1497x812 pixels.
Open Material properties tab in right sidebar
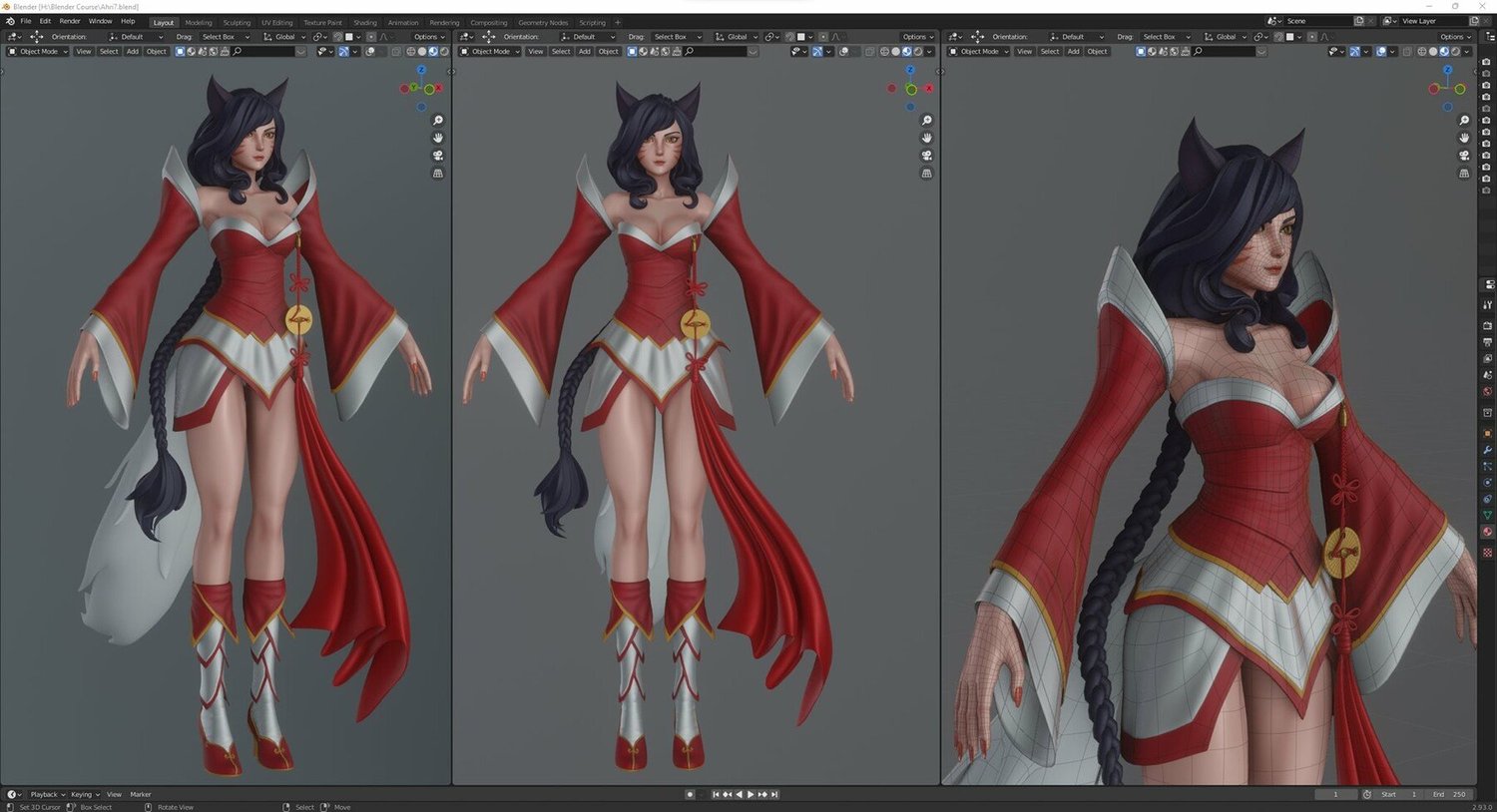click(x=1487, y=532)
